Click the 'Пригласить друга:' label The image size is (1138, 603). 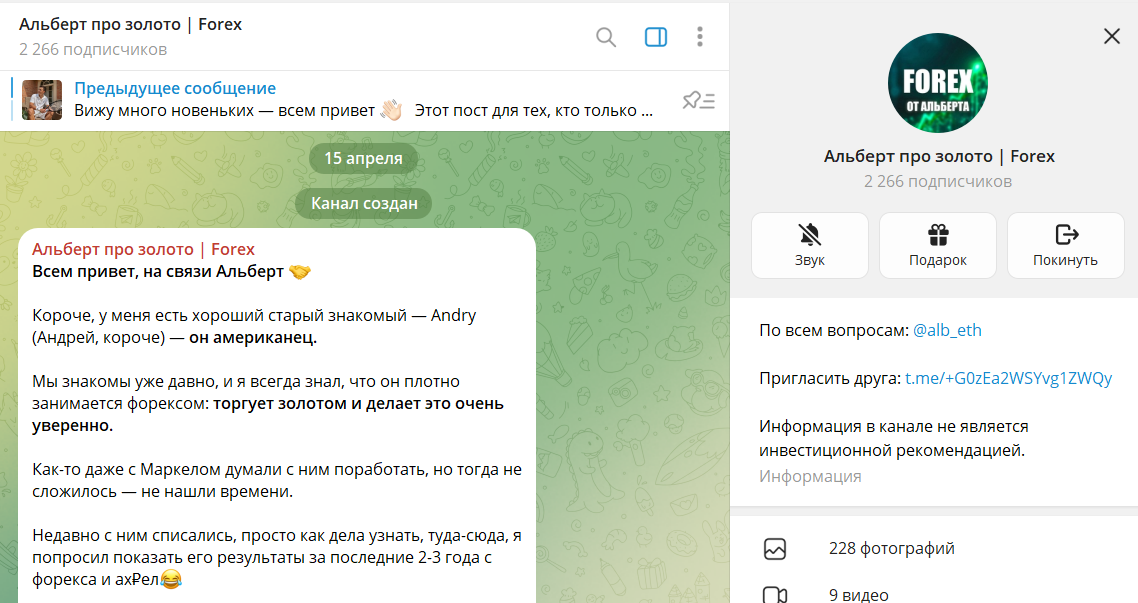coord(830,379)
